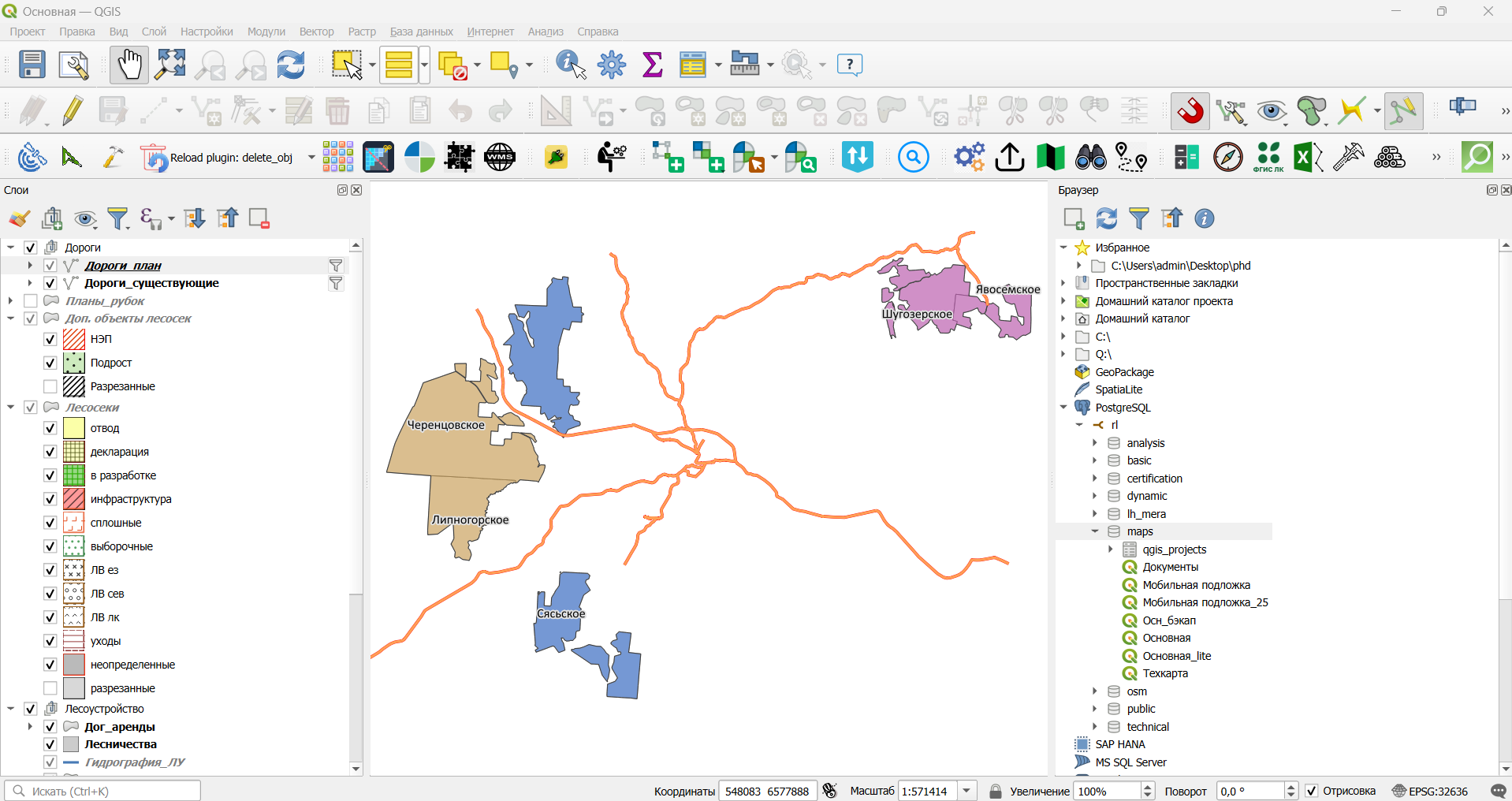Open the Масштаб scale dropdown
1512x801 pixels.
point(967,791)
